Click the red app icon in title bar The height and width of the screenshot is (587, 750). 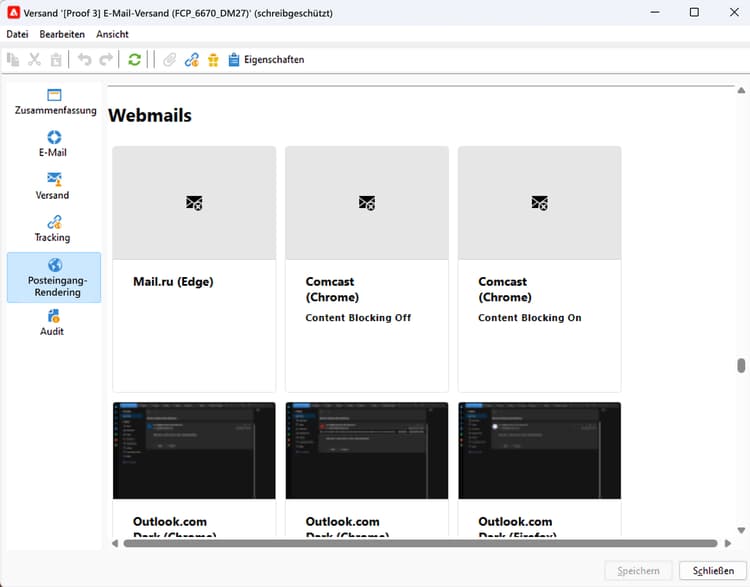[13, 12]
